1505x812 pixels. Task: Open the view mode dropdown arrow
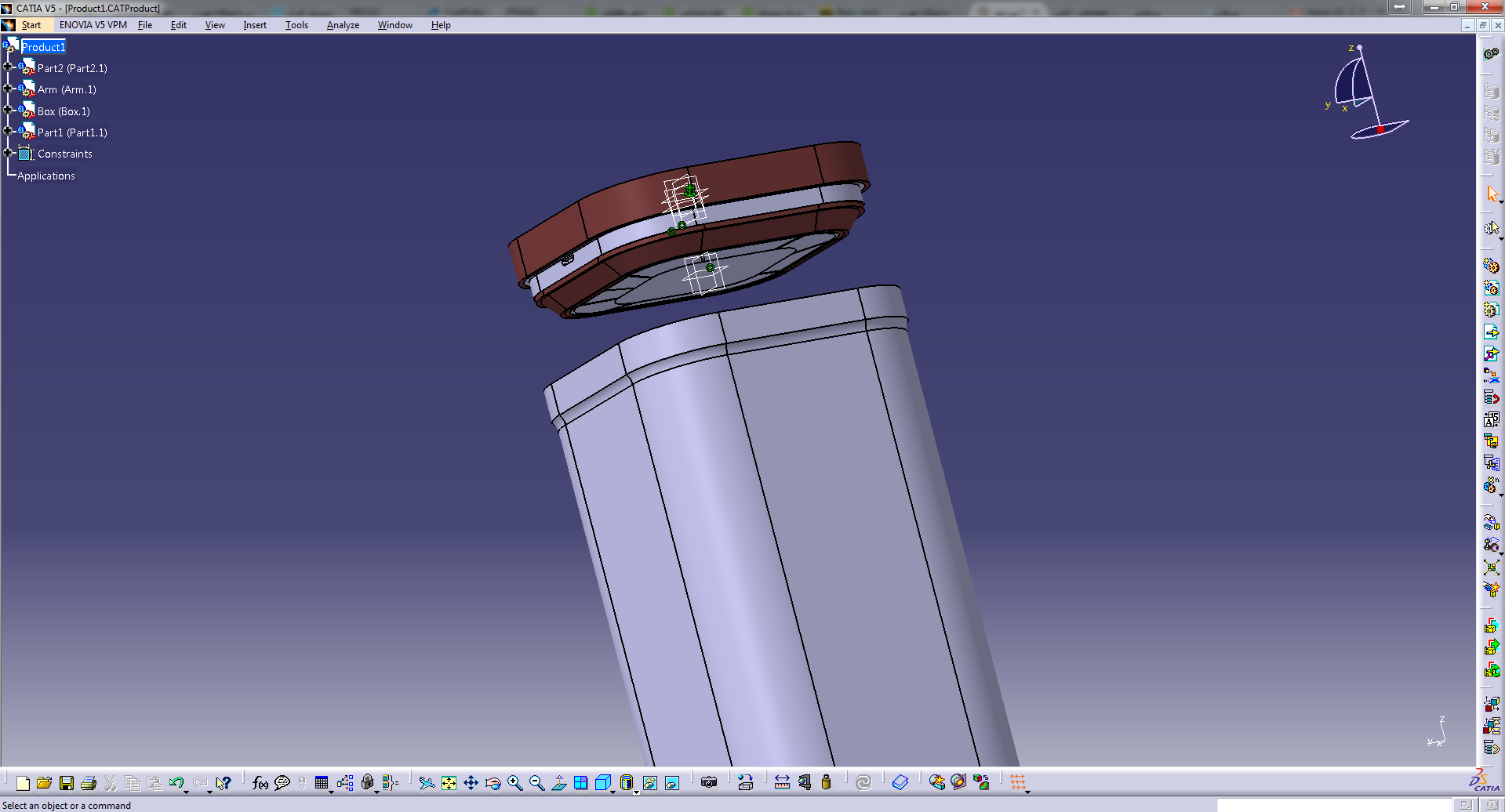[x=636, y=792]
